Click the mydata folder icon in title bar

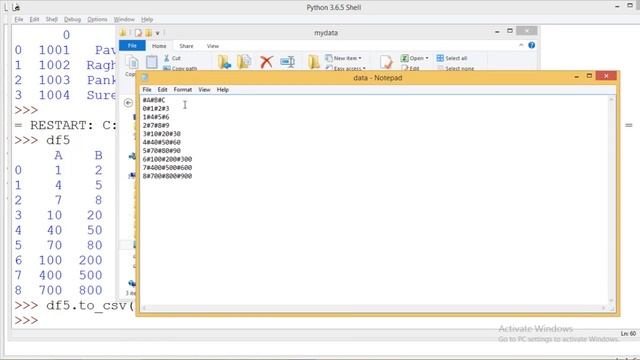tap(123, 33)
